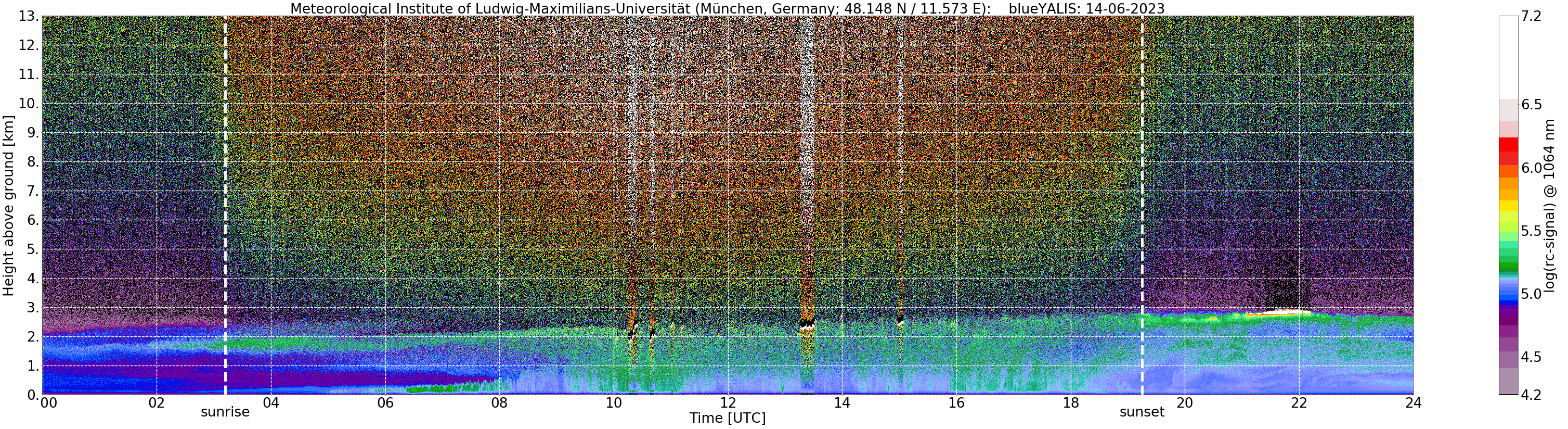1568x429 pixels.
Task: Click the 'sunset' label below the axis
Action: [1142, 412]
